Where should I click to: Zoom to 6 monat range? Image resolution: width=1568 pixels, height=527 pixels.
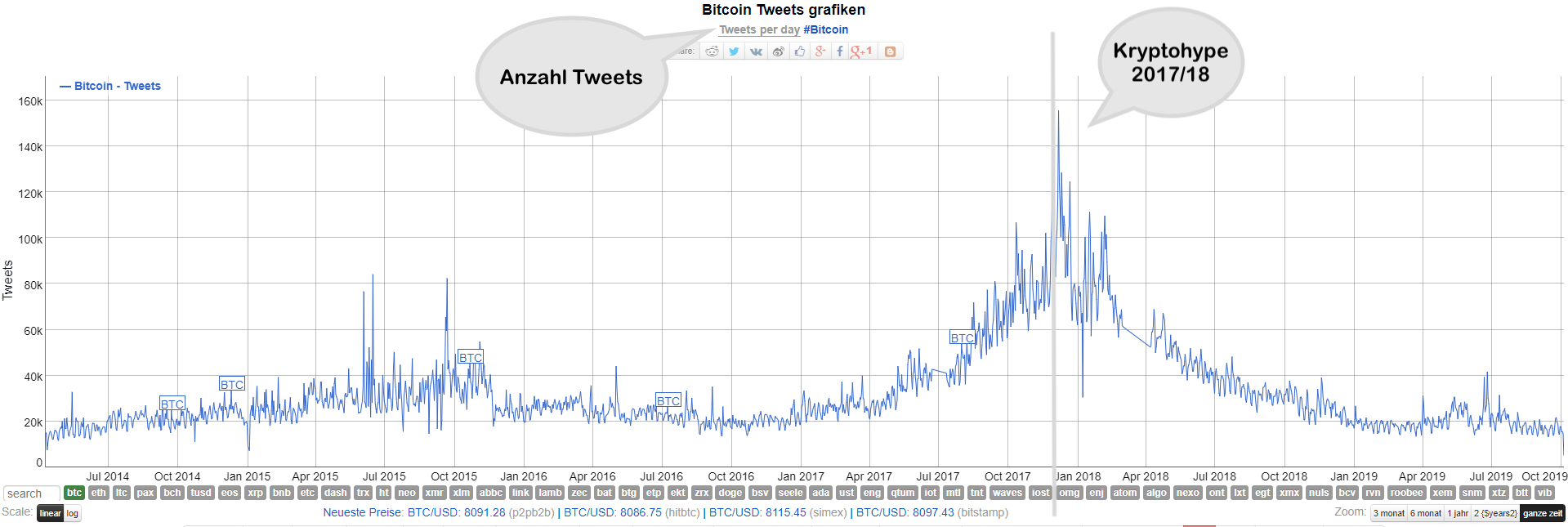pyautogui.click(x=1425, y=513)
